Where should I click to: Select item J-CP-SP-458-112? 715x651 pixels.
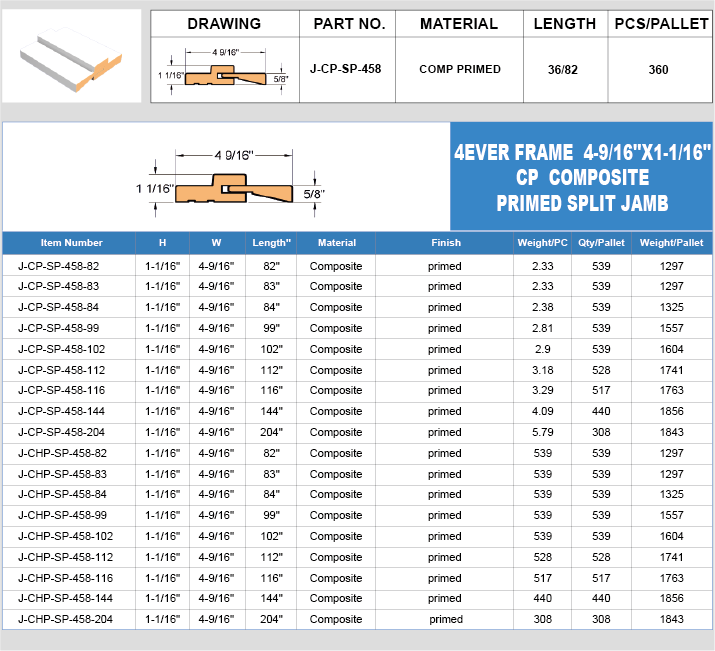(x=62, y=370)
